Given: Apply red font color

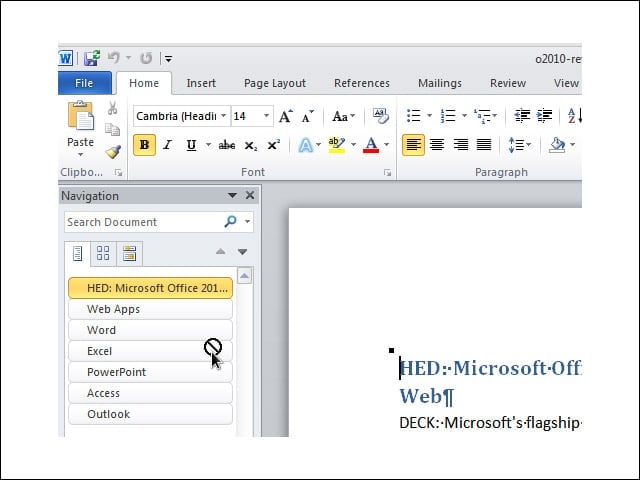Looking at the screenshot, I should coord(371,145).
